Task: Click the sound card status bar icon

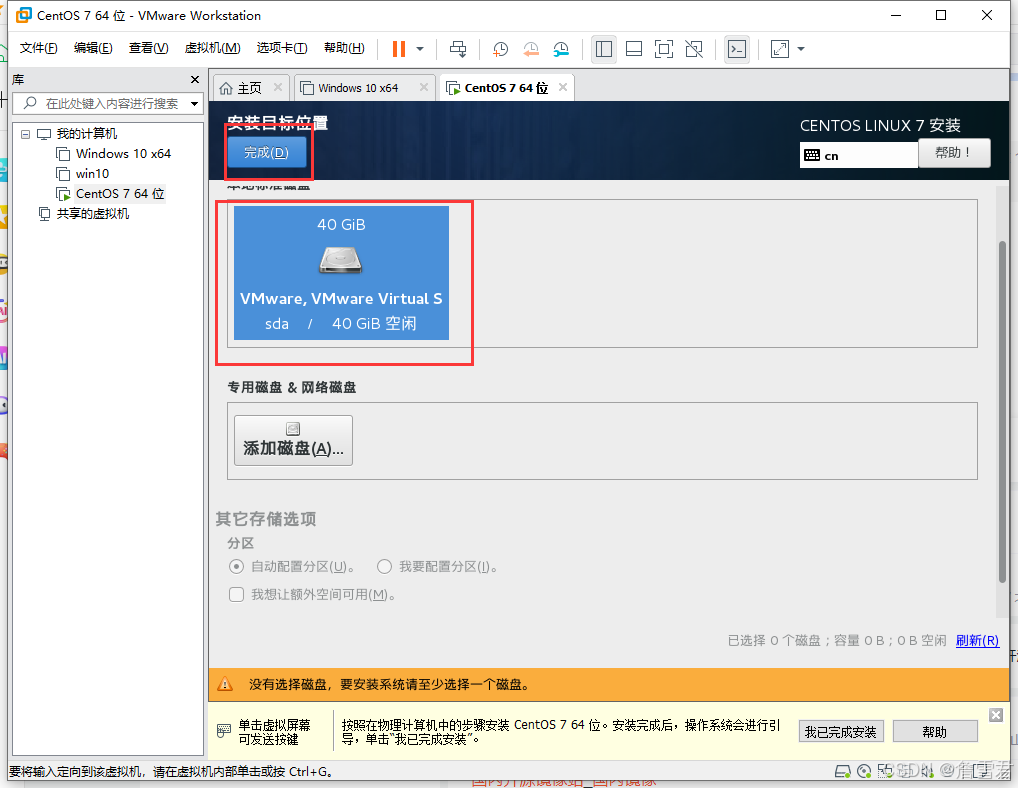Action: [927, 771]
